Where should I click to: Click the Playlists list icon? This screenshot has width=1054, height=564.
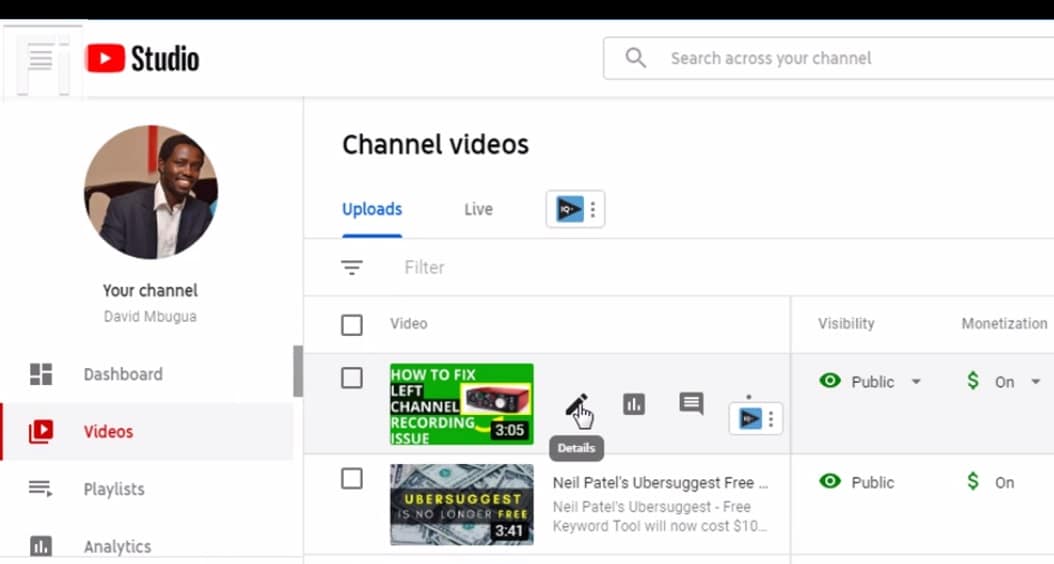[40, 489]
